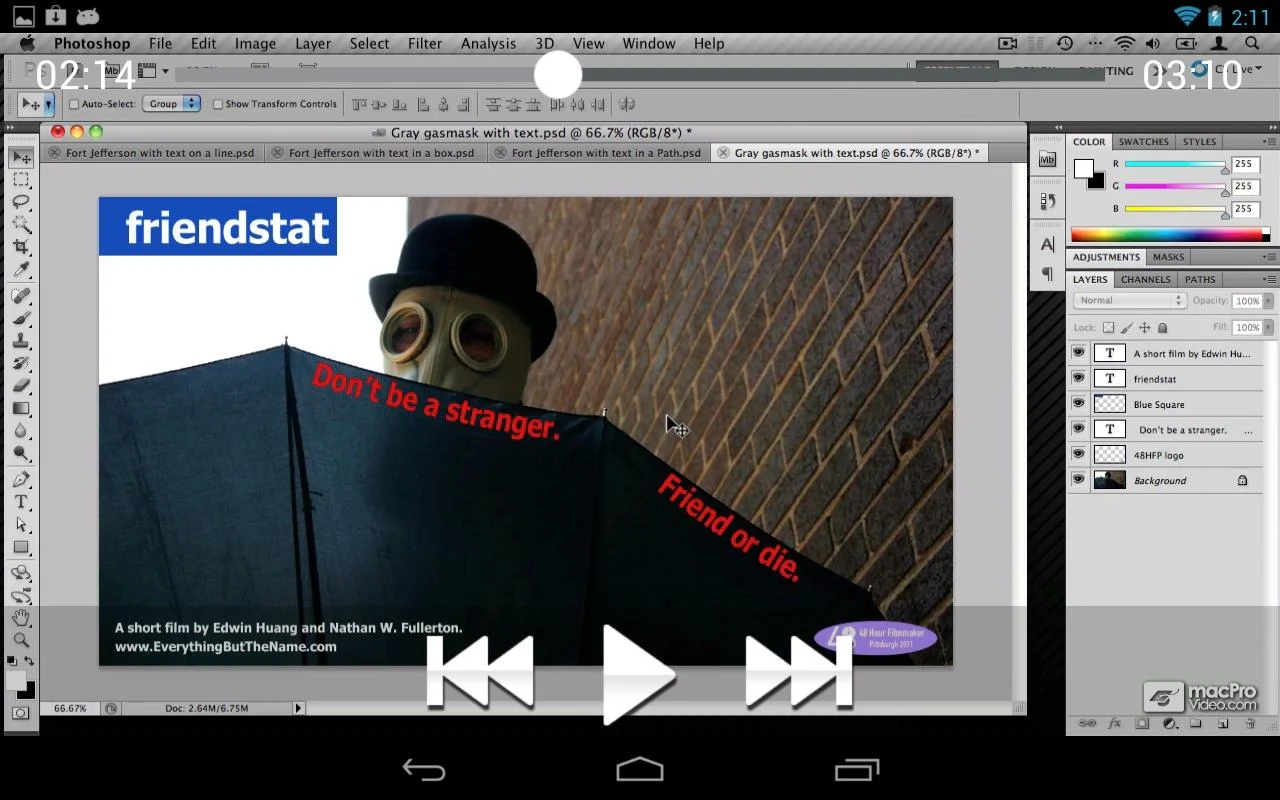Select the Pen tool
1280x800 pixels.
click(x=21, y=479)
